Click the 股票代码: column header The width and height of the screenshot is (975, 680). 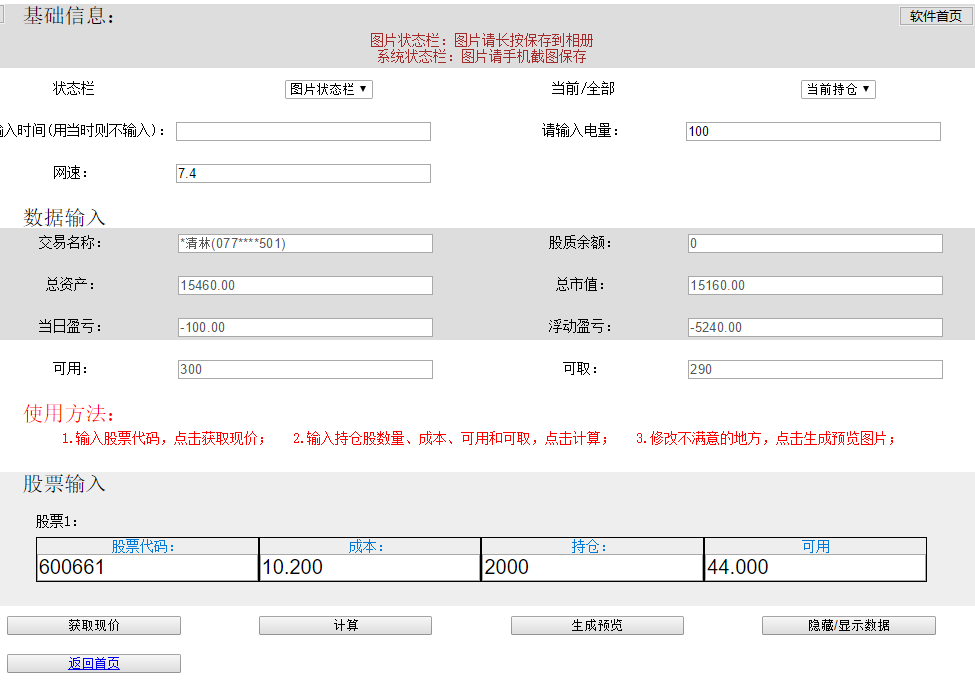[x=143, y=546]
